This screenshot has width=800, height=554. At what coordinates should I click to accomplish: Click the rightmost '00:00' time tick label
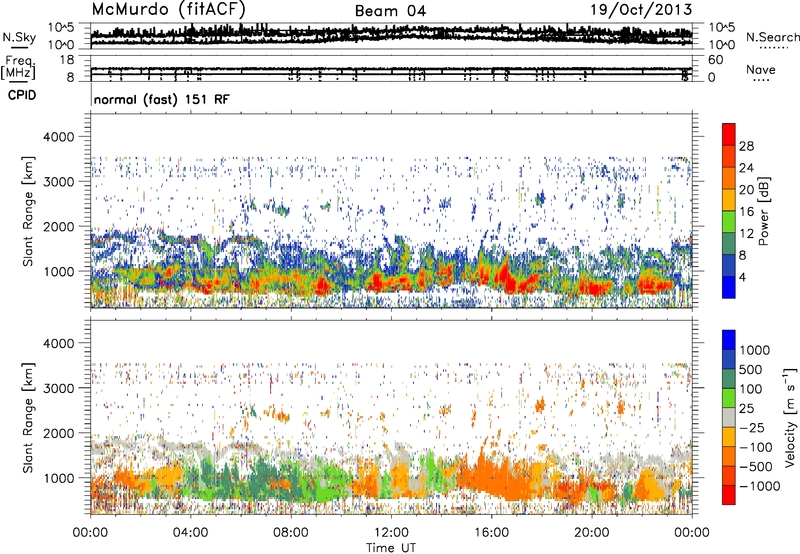coord(692,533)
